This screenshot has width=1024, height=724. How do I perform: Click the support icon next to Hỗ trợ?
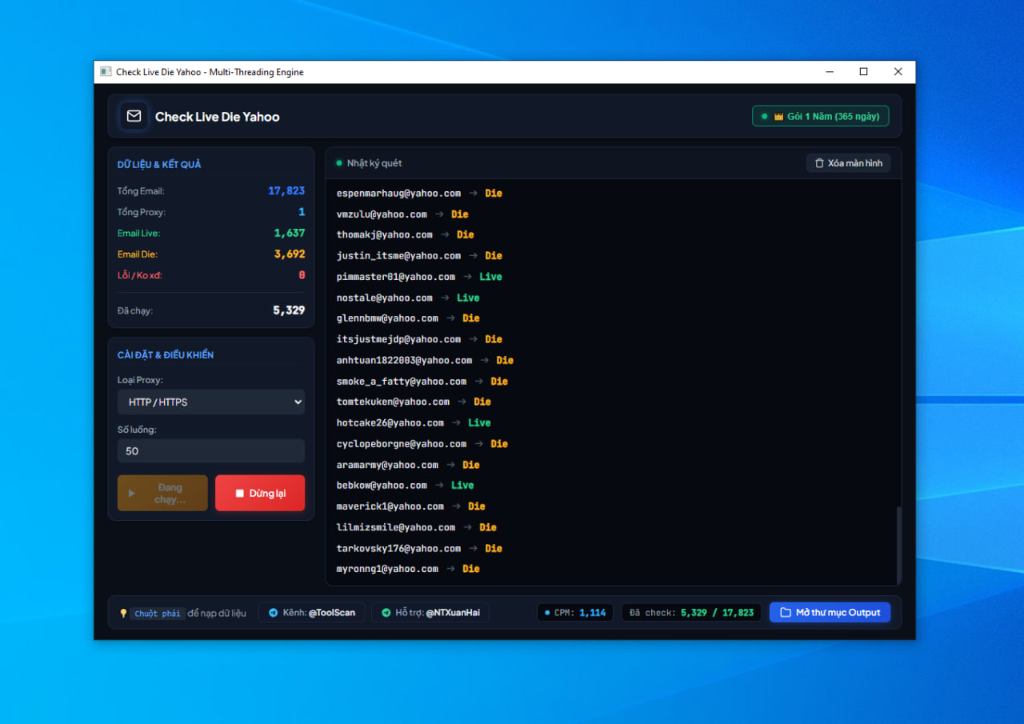[386, 612]
